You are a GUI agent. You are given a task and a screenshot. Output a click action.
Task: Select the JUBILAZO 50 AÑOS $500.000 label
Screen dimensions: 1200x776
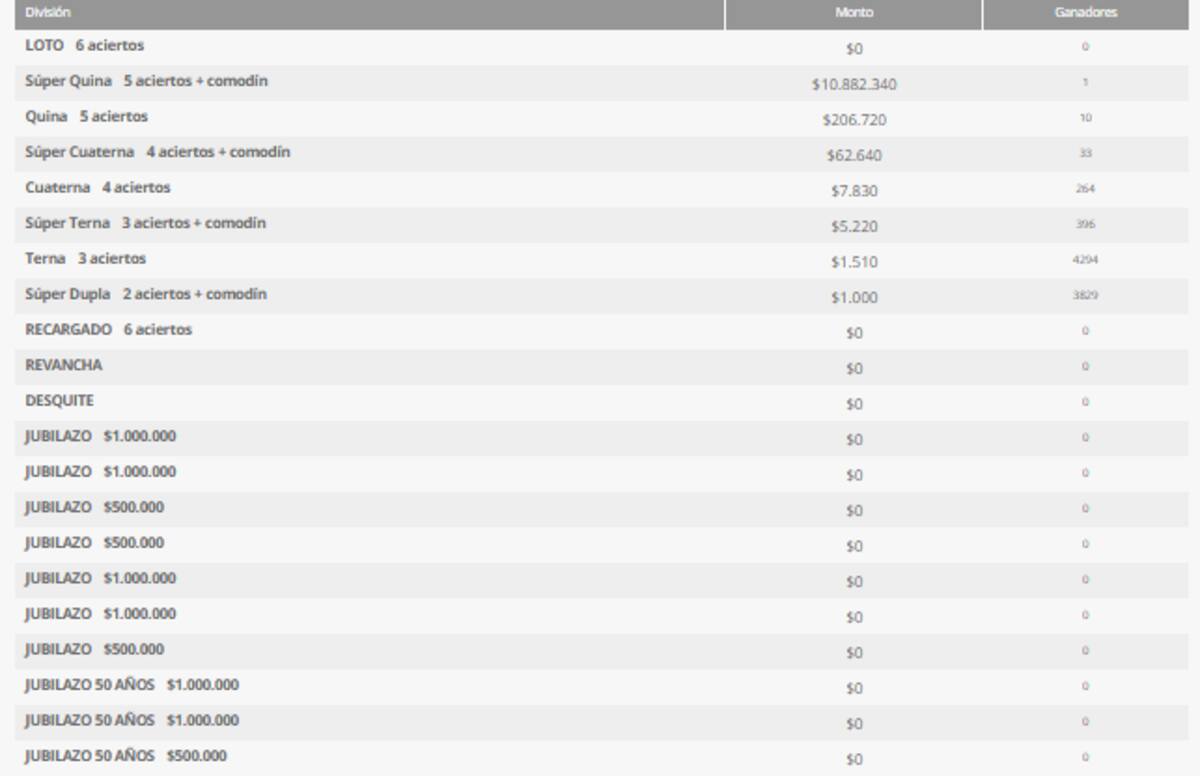click(x=125, y=756)
